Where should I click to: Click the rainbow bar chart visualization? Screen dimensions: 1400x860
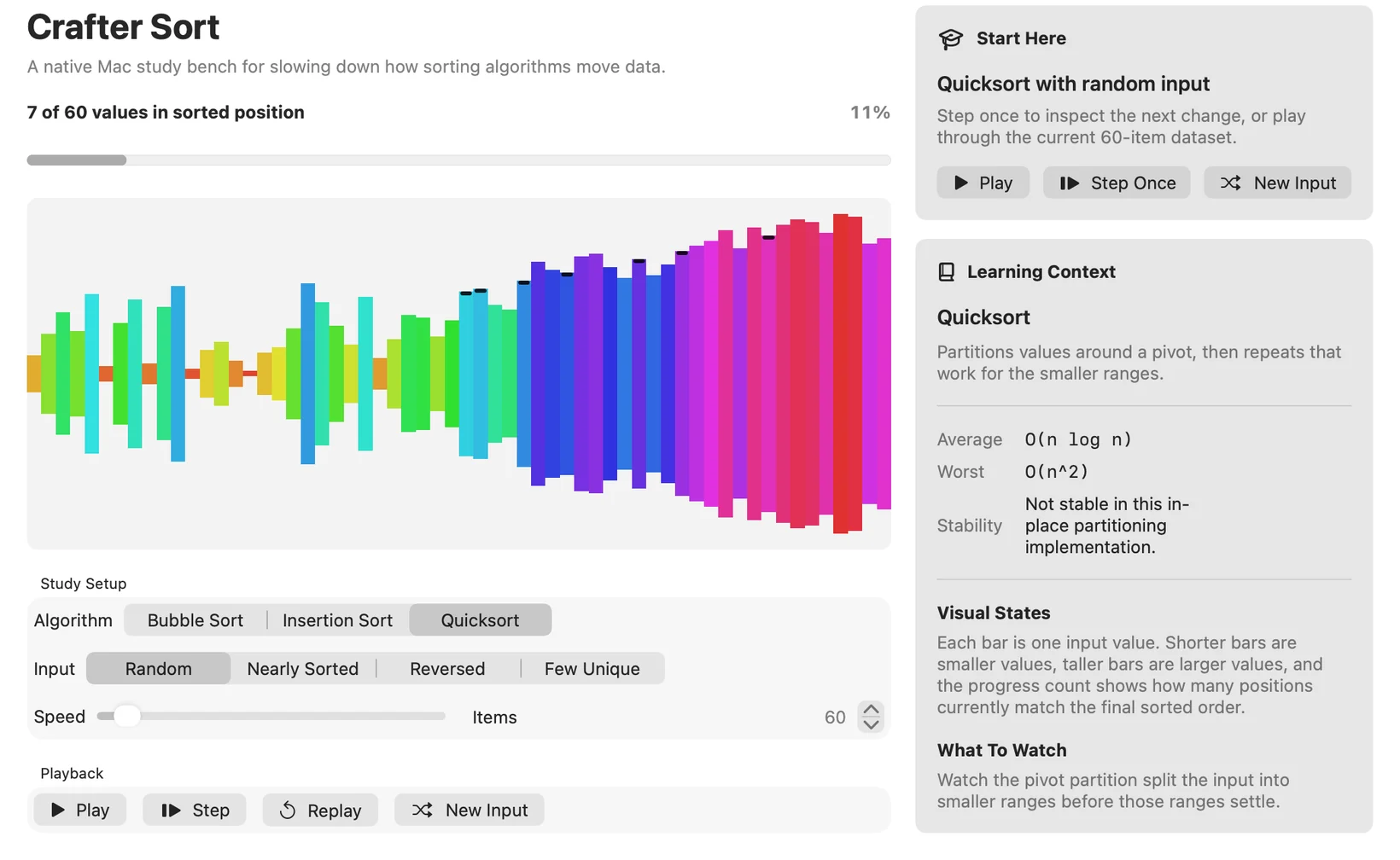click(x=459, y=374)
